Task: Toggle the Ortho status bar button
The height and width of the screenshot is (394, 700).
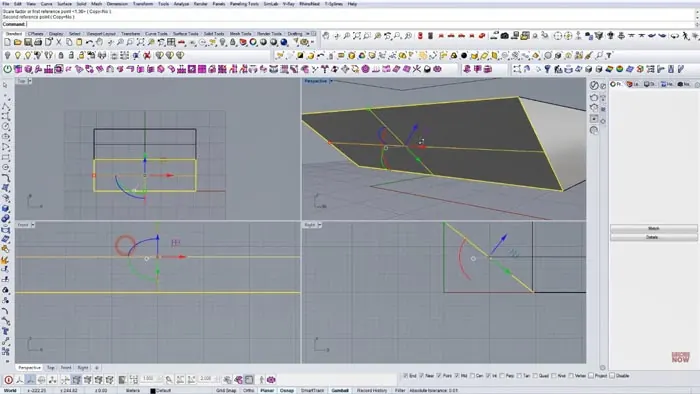Action: pos(248,390)
